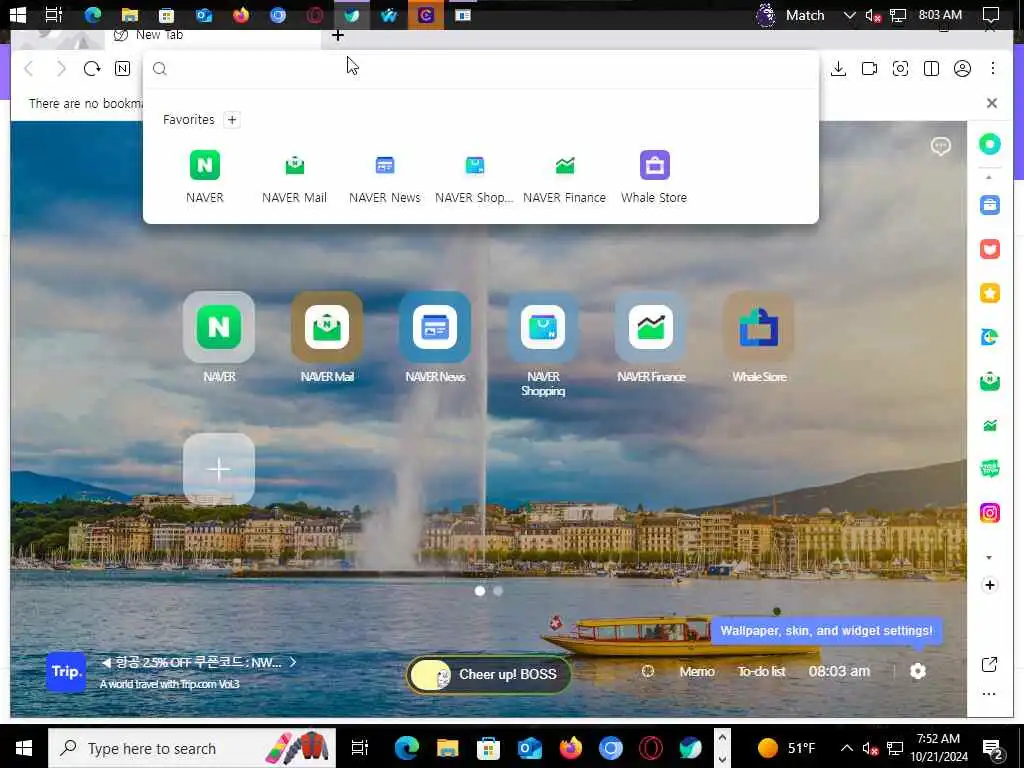Select second wallpaper page dot

498,591
